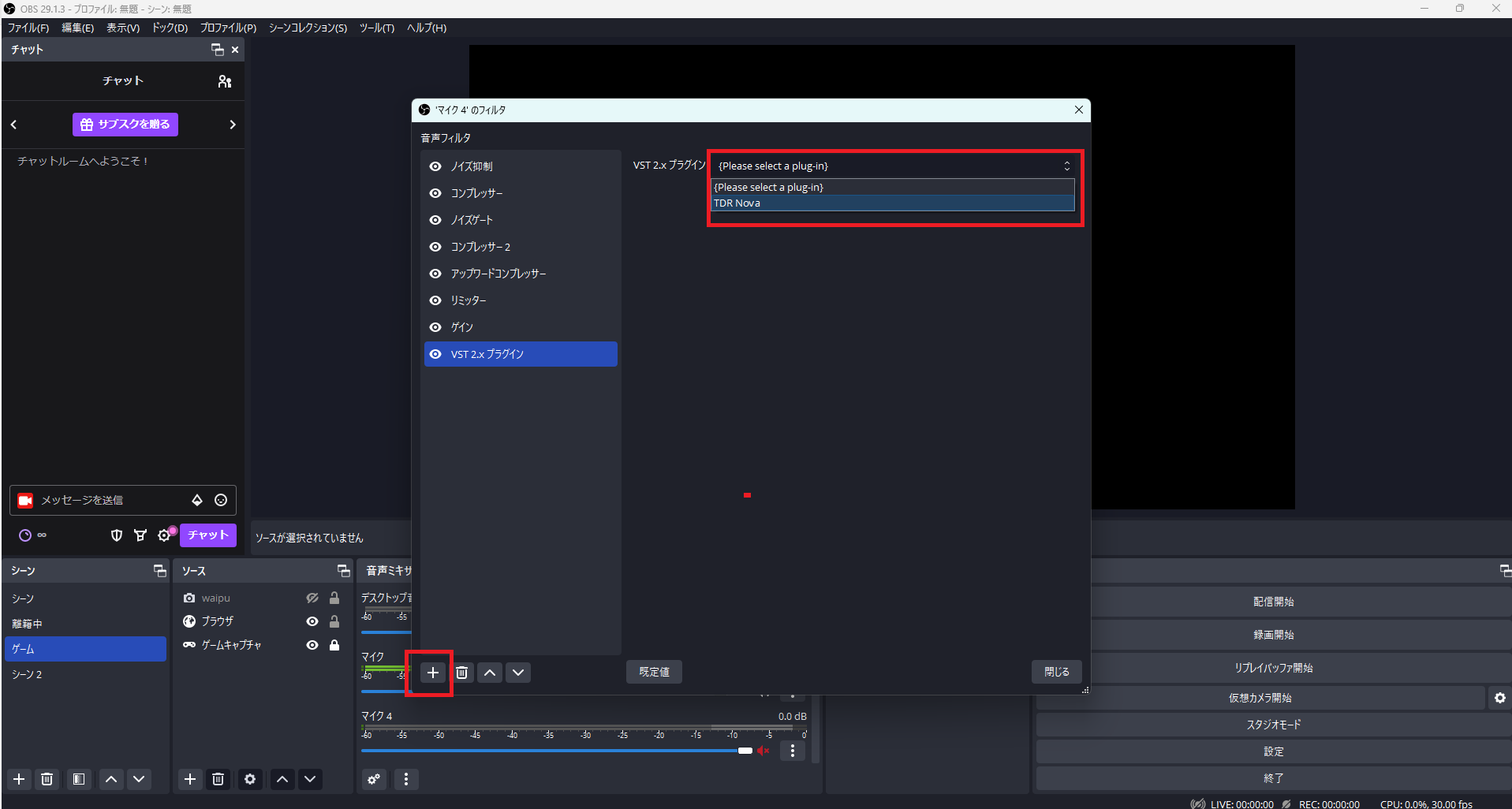Pop out the chat dock

(218, 50)
